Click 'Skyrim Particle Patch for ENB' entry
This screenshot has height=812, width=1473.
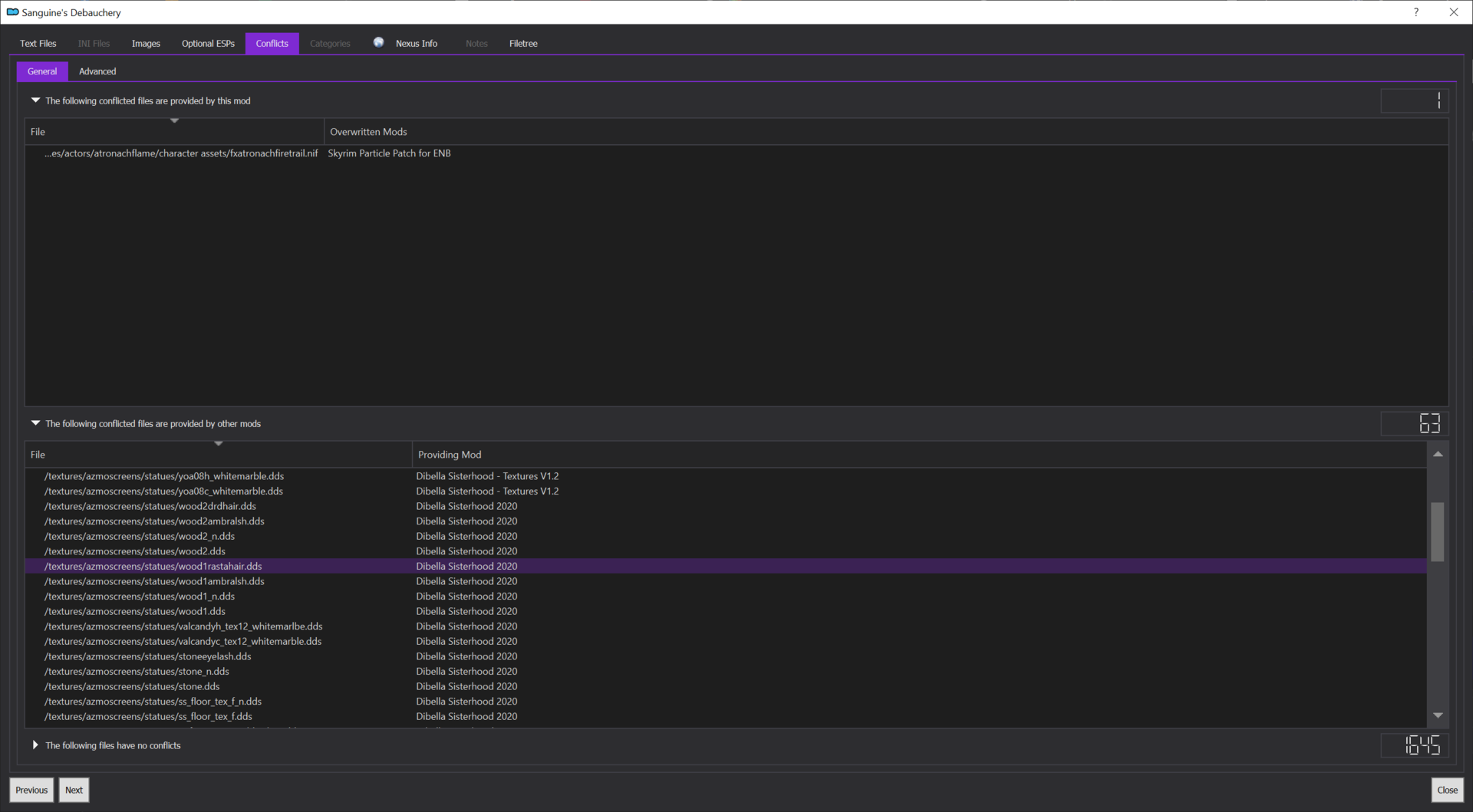(x=389, y=153)
